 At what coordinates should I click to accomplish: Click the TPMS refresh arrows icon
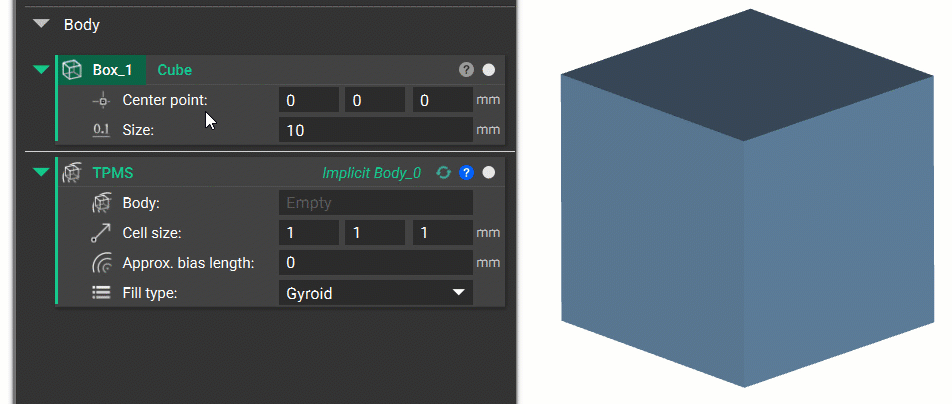click(x=444, y=173)
